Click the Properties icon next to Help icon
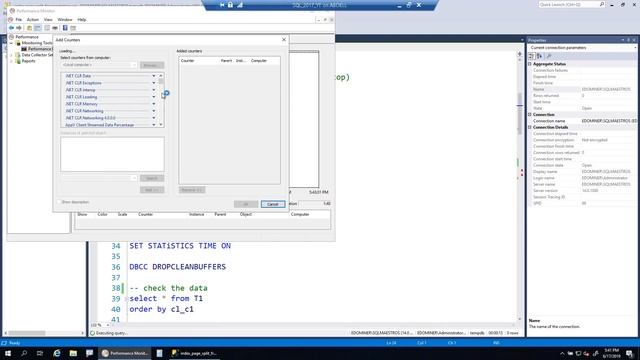640x360 pixels. click(73, 28)
